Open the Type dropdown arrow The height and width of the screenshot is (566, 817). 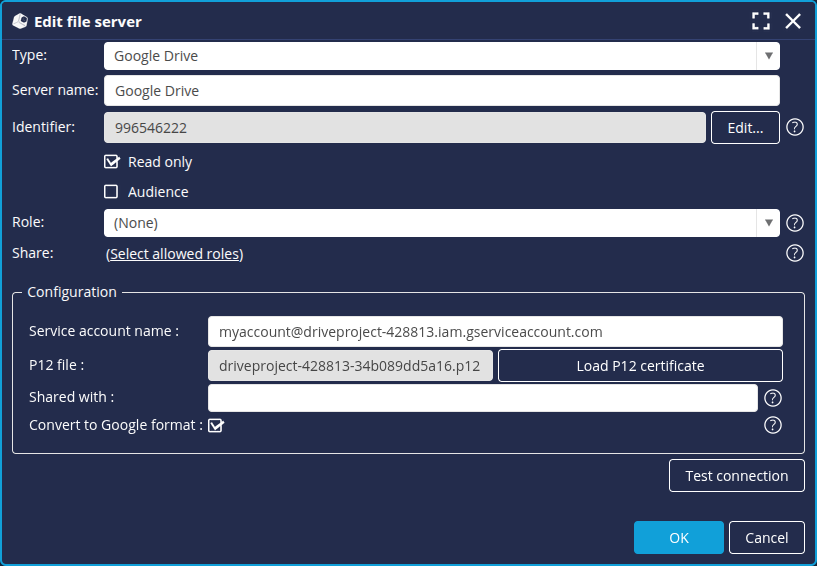[x=768, y=56]
